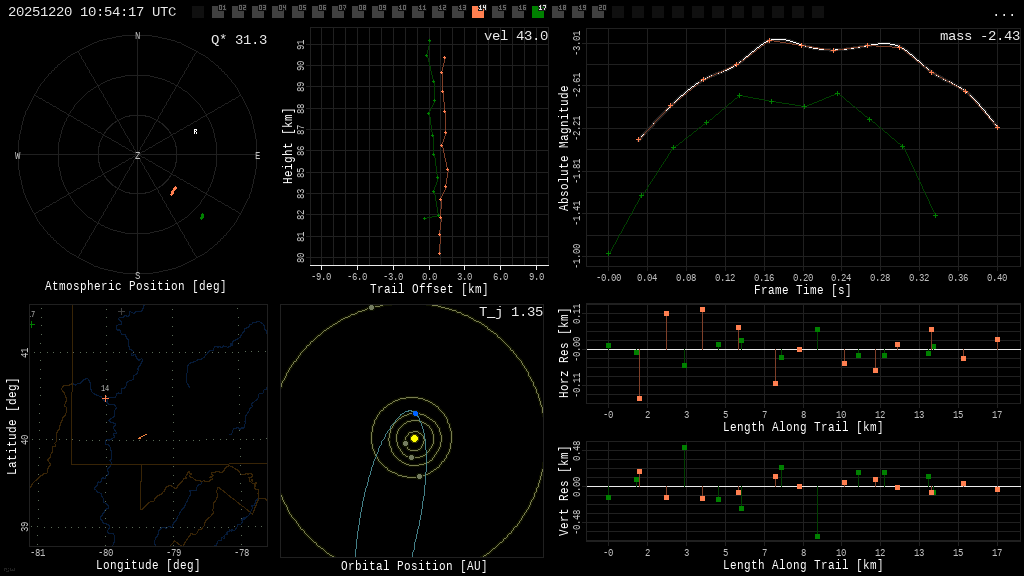Click the vel 43.0 velocity label
The image size is (1024, 576).
point(515,36)
